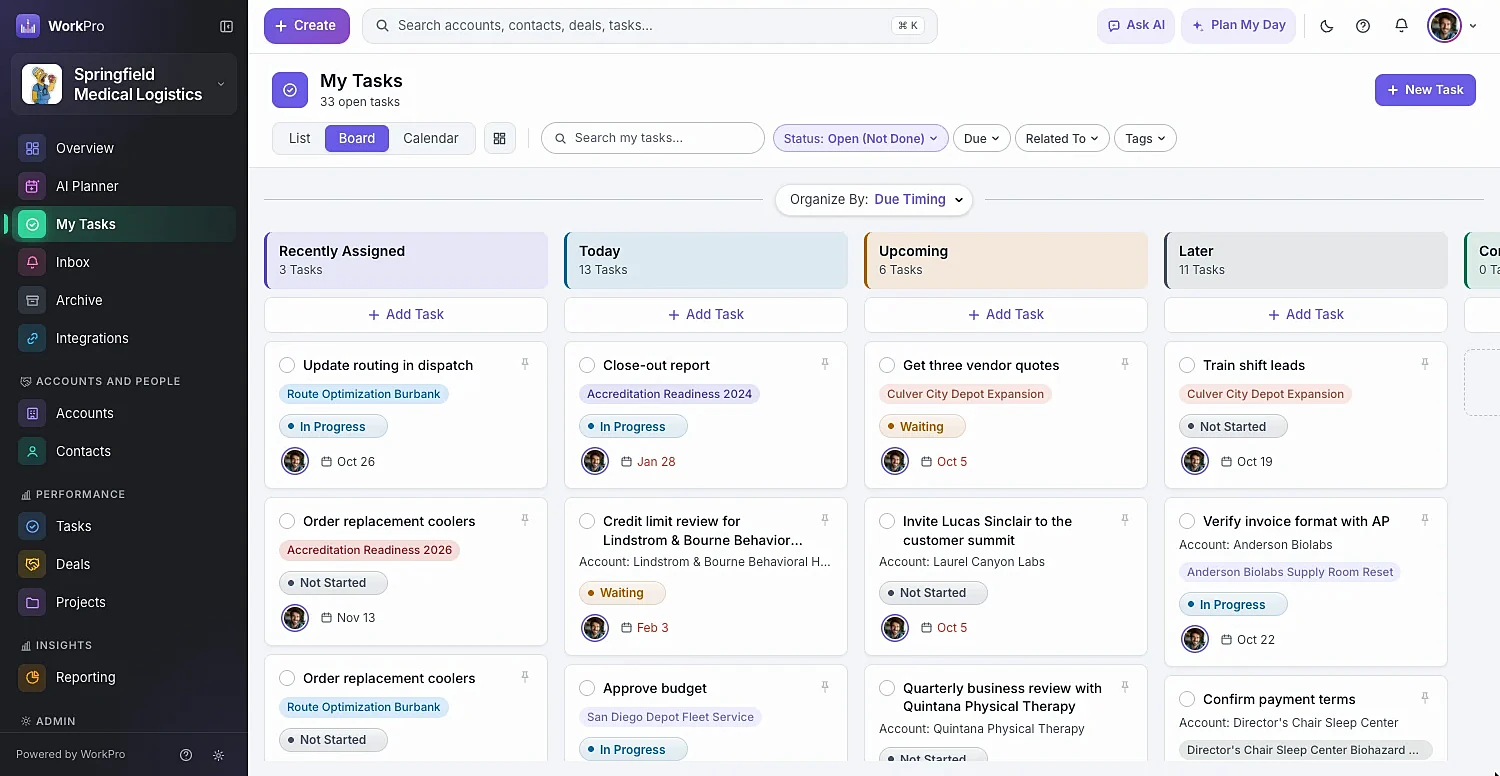Check off Credit limit review for Lindstrom task
The height and width of the screenshot is (776, 1500).
coord(587,521)
